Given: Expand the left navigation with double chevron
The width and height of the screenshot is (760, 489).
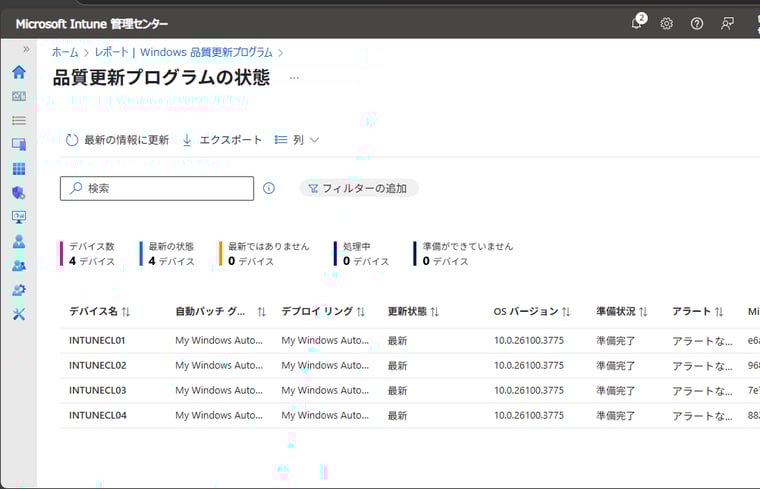Looking at the screenshot, I should pos(26,49).
